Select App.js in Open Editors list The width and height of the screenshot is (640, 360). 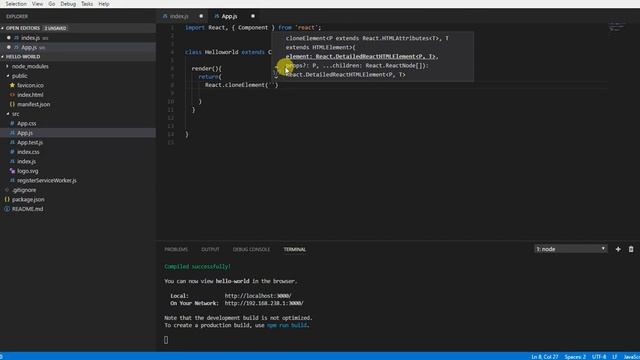tap(78, 47)
